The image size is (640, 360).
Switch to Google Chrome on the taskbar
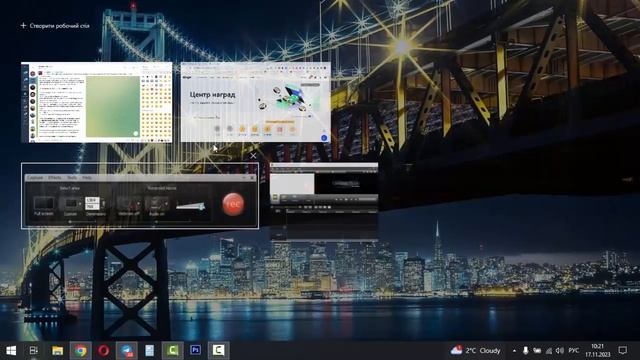pos(80,350)
